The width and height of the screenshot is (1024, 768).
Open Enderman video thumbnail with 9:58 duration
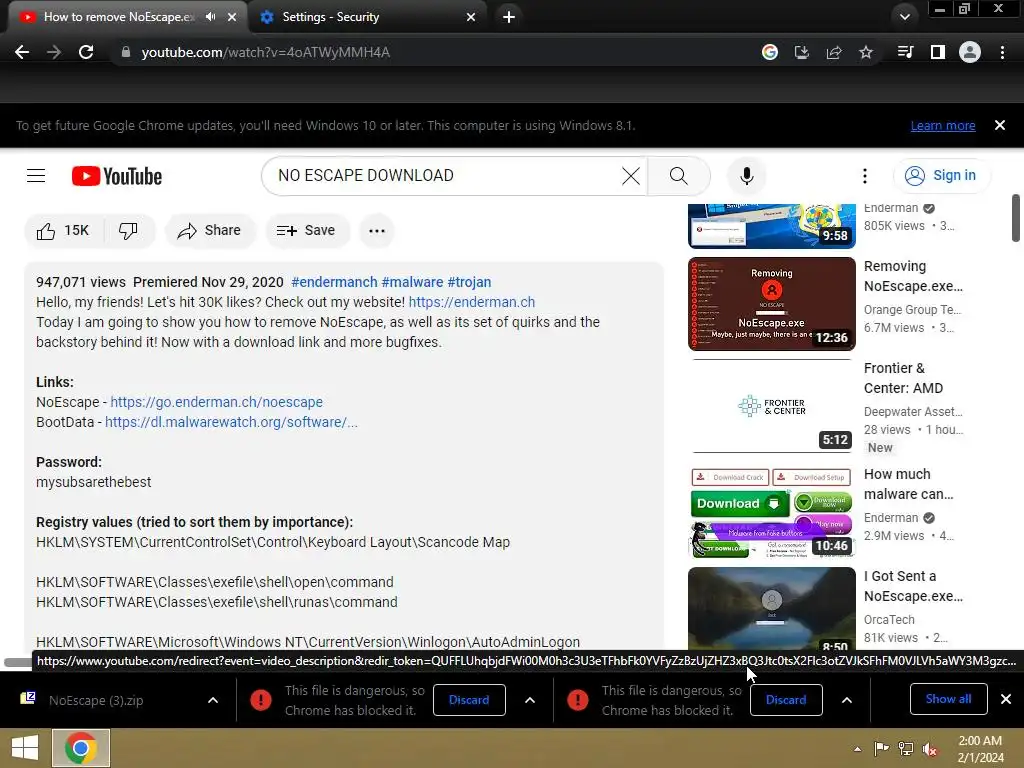772,226
